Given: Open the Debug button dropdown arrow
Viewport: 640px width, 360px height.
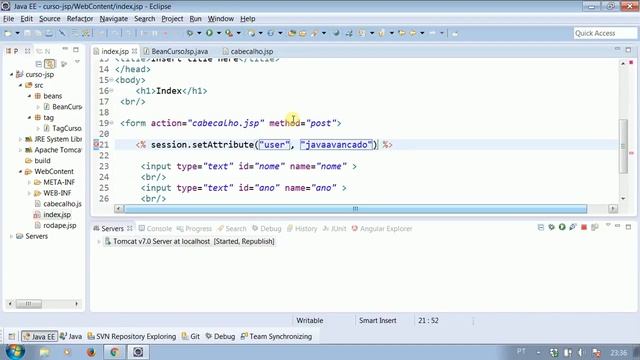Looking at the screenshot, I should click(199, 33).
